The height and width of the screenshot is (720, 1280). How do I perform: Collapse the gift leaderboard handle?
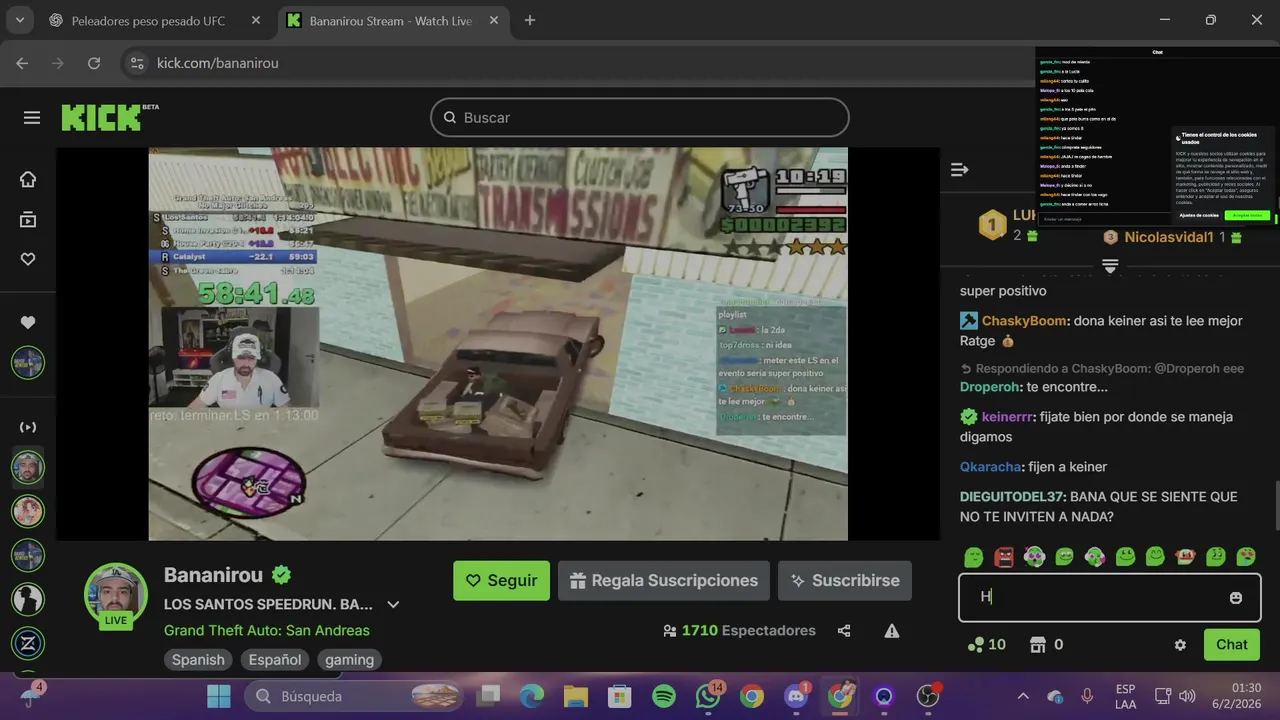[x=1110, y=265]
